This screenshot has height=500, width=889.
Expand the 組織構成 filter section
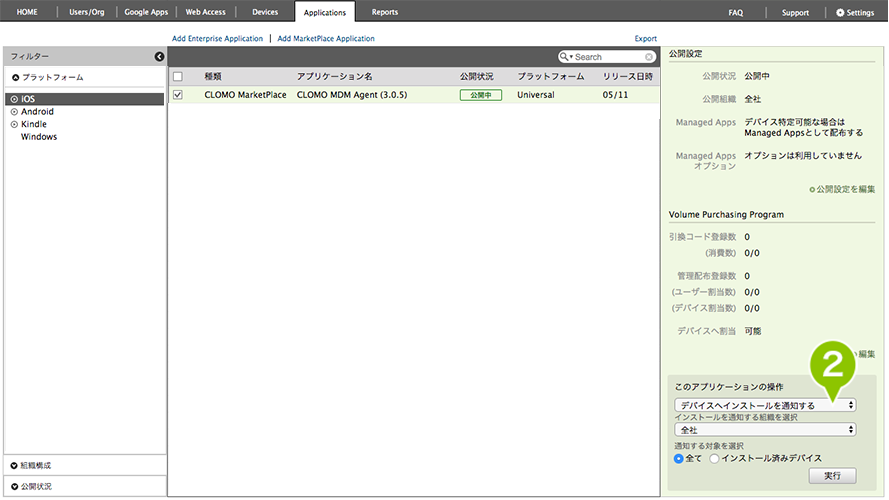pyautogui.click(x=14, y=466)
